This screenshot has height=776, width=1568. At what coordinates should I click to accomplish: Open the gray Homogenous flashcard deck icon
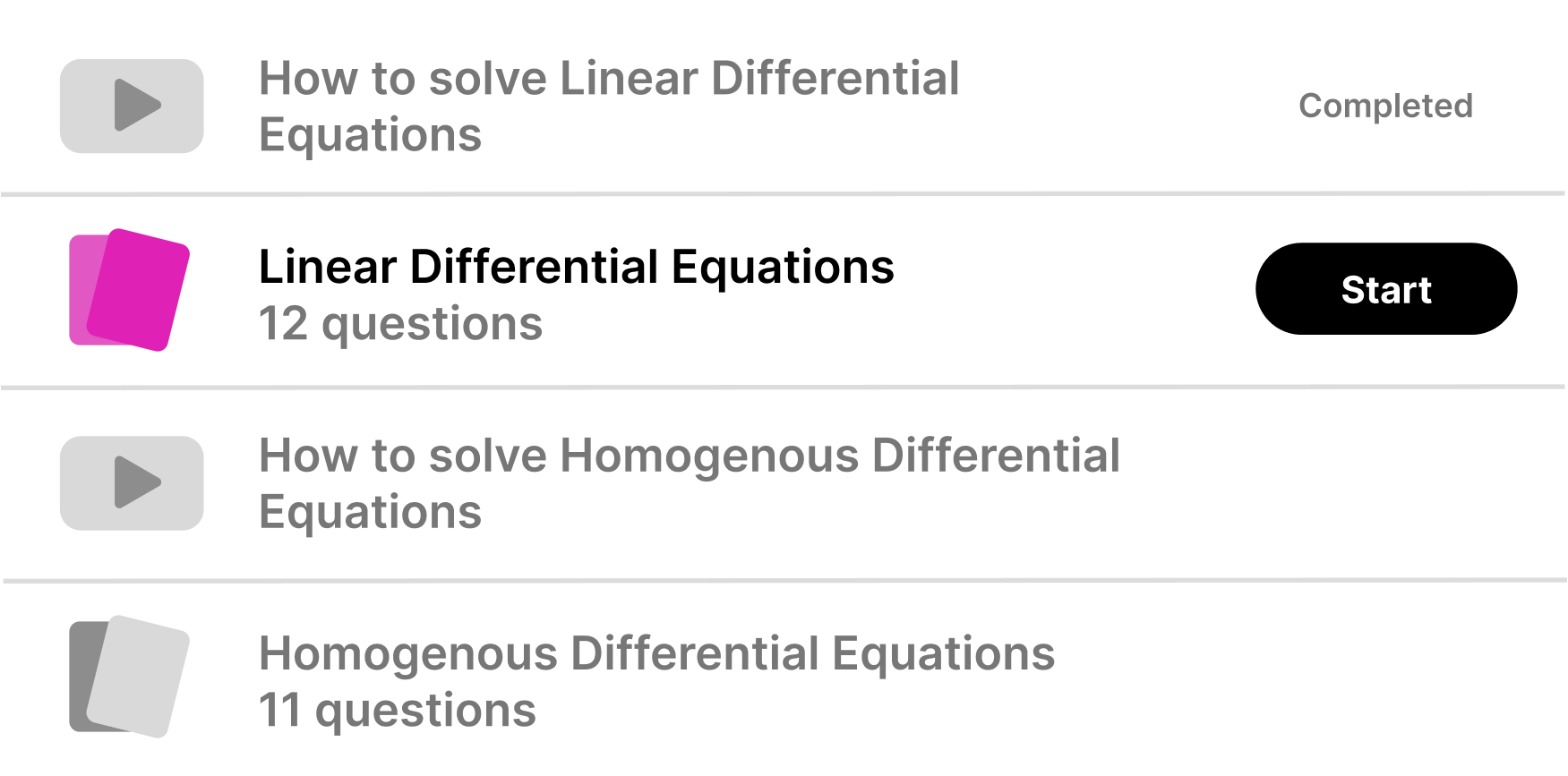click(129, 676)
